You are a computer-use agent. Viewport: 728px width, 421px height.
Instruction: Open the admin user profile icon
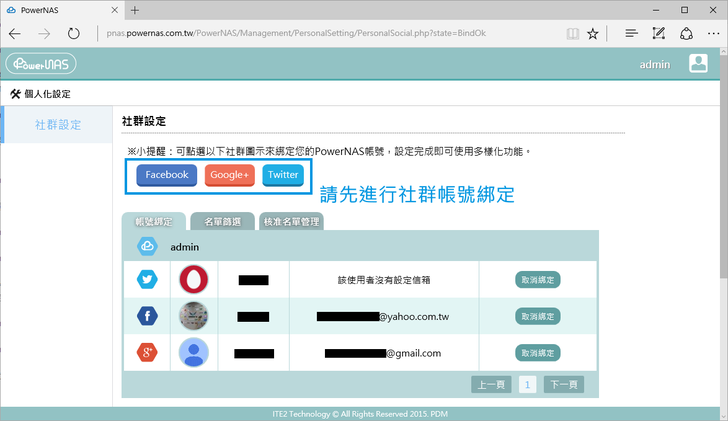pos(698,63)
